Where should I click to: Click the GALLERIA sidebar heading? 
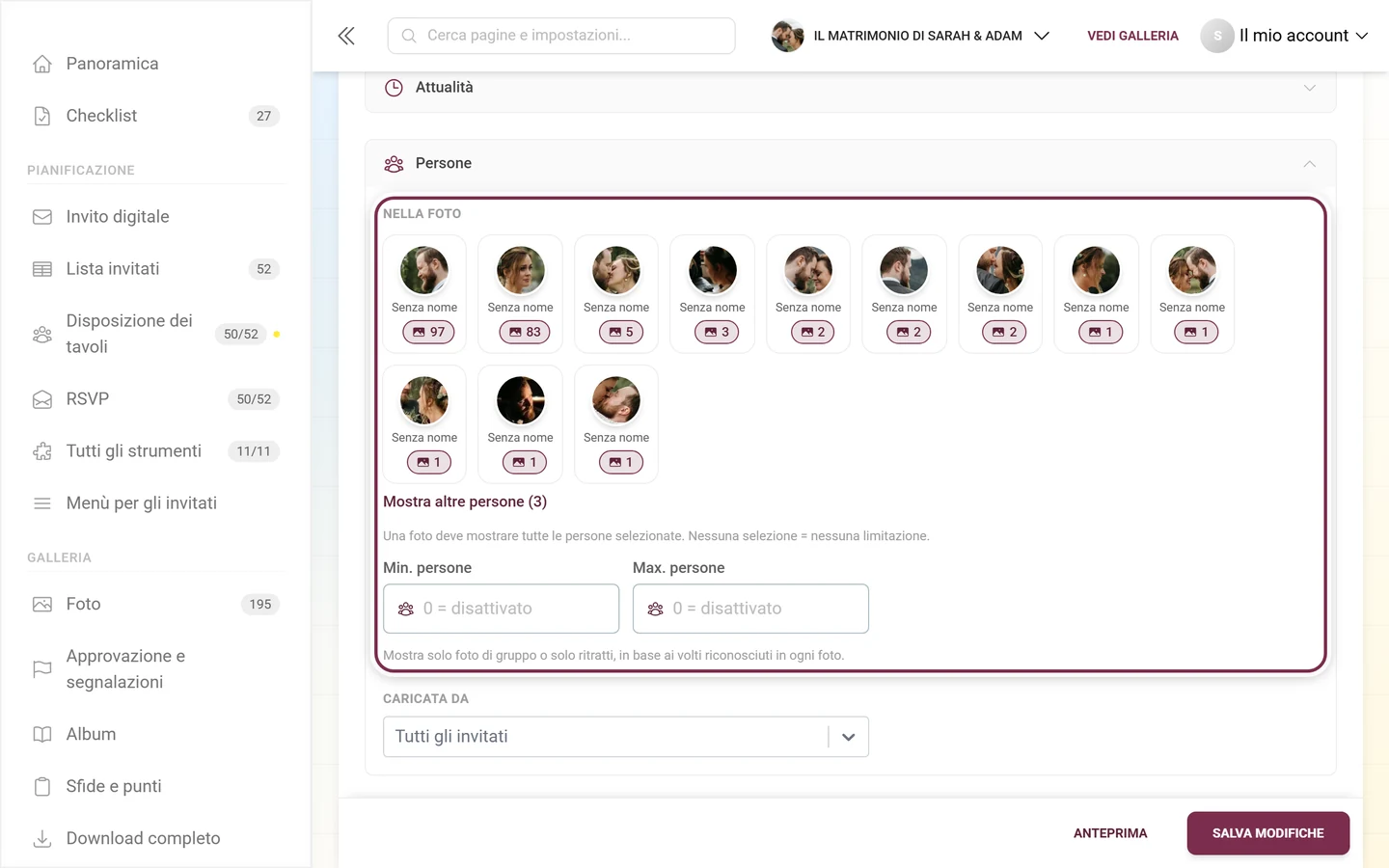(x=59, y=558)
